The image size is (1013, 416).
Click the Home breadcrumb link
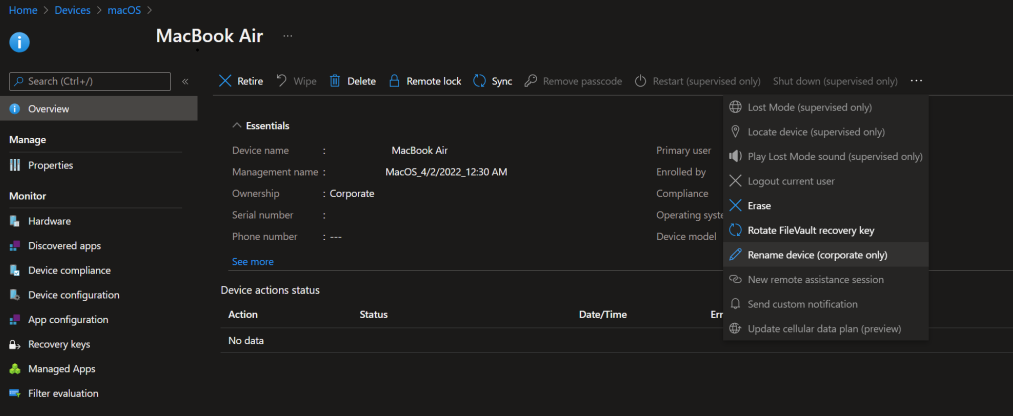[23, 10]
